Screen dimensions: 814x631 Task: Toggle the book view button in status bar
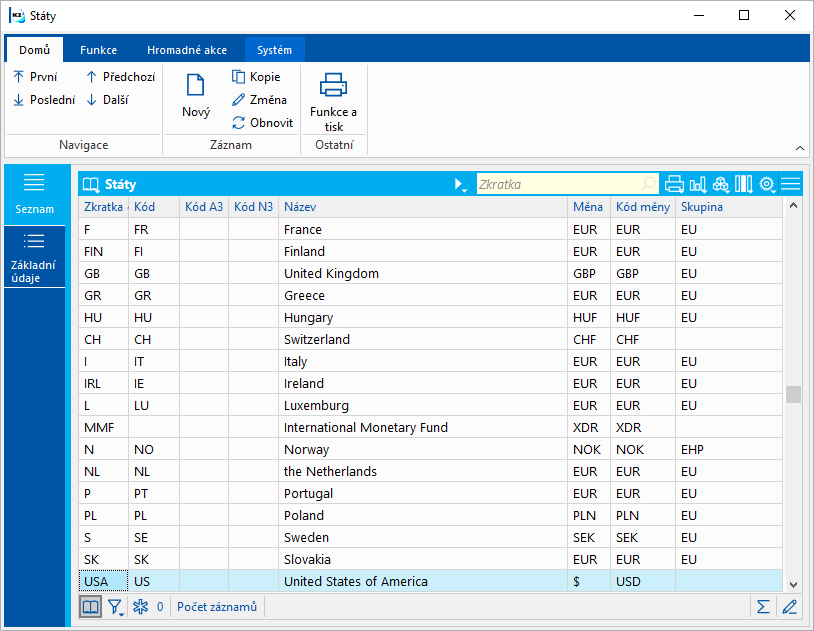91,606
